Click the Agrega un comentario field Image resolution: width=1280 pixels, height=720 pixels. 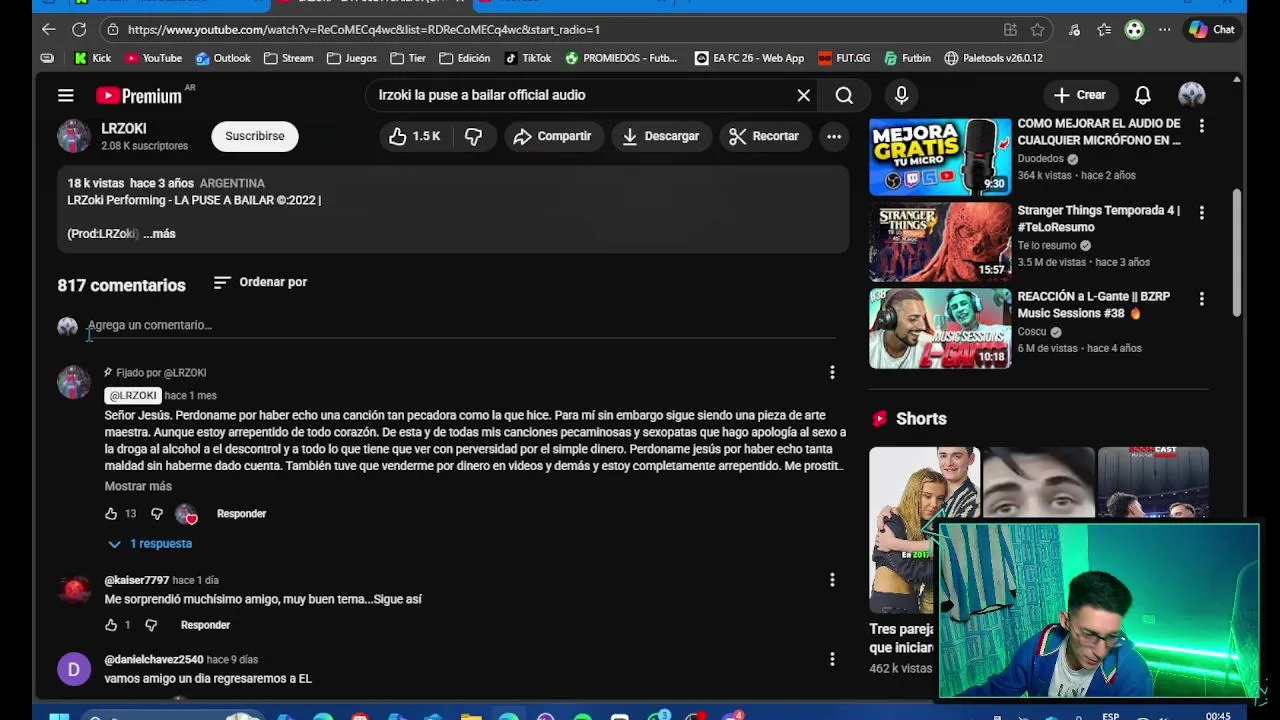461,326
